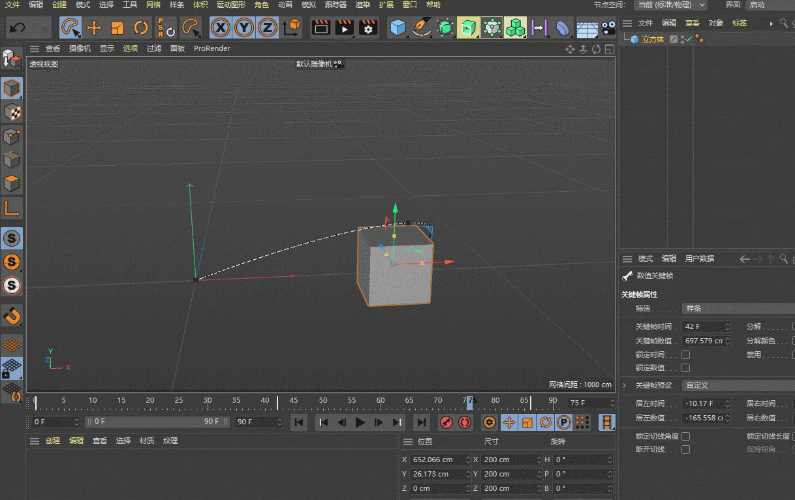Viewport: 795px width, 500px height.
Task: Select the Move tool in the toolbar
Action: pos(94,27)
